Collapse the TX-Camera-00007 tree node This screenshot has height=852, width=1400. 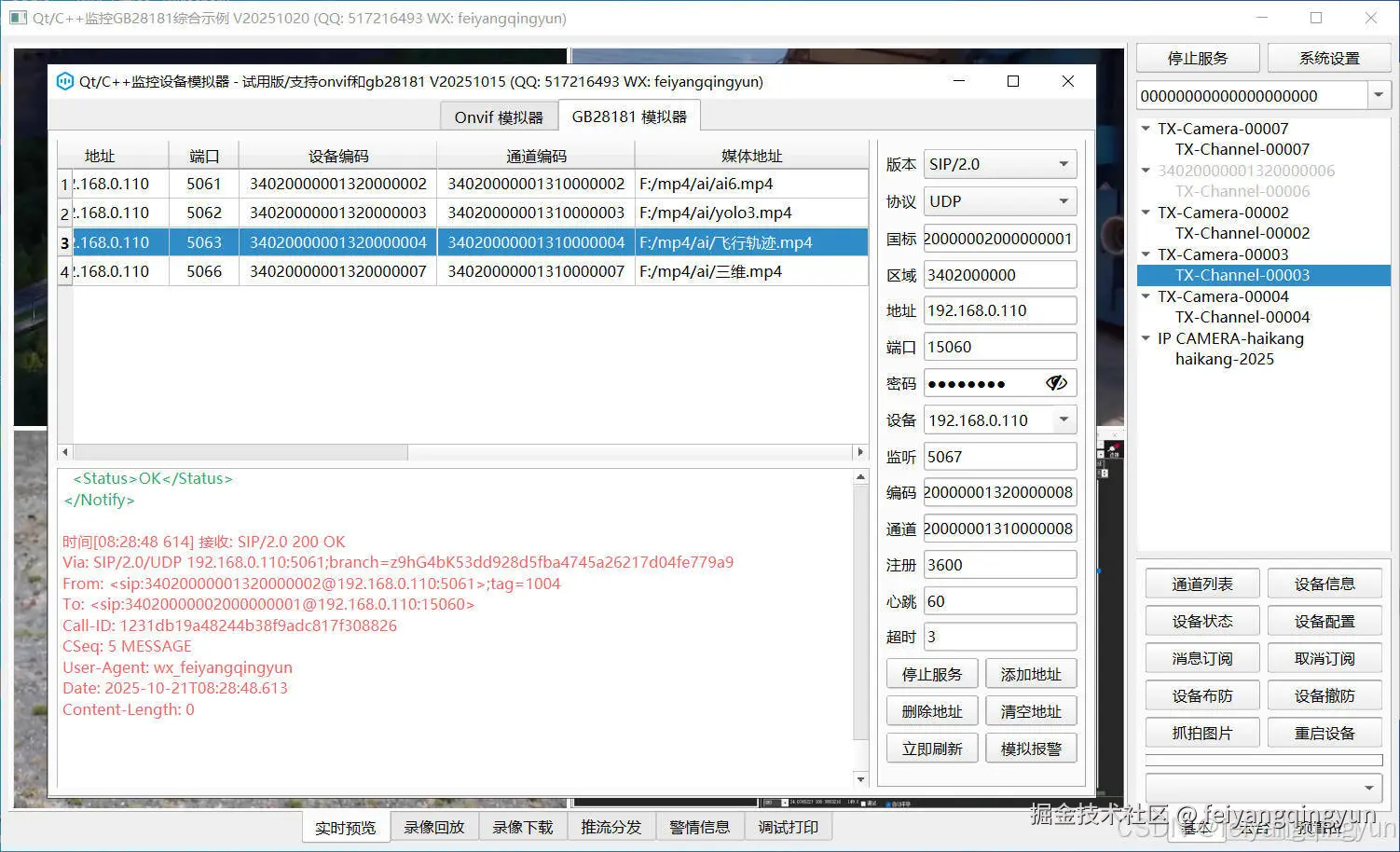click(x=1146, y=129)
